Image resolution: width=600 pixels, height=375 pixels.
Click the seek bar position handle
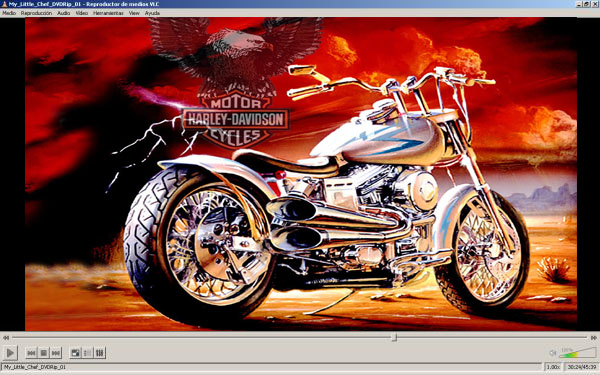pos(394,338)
